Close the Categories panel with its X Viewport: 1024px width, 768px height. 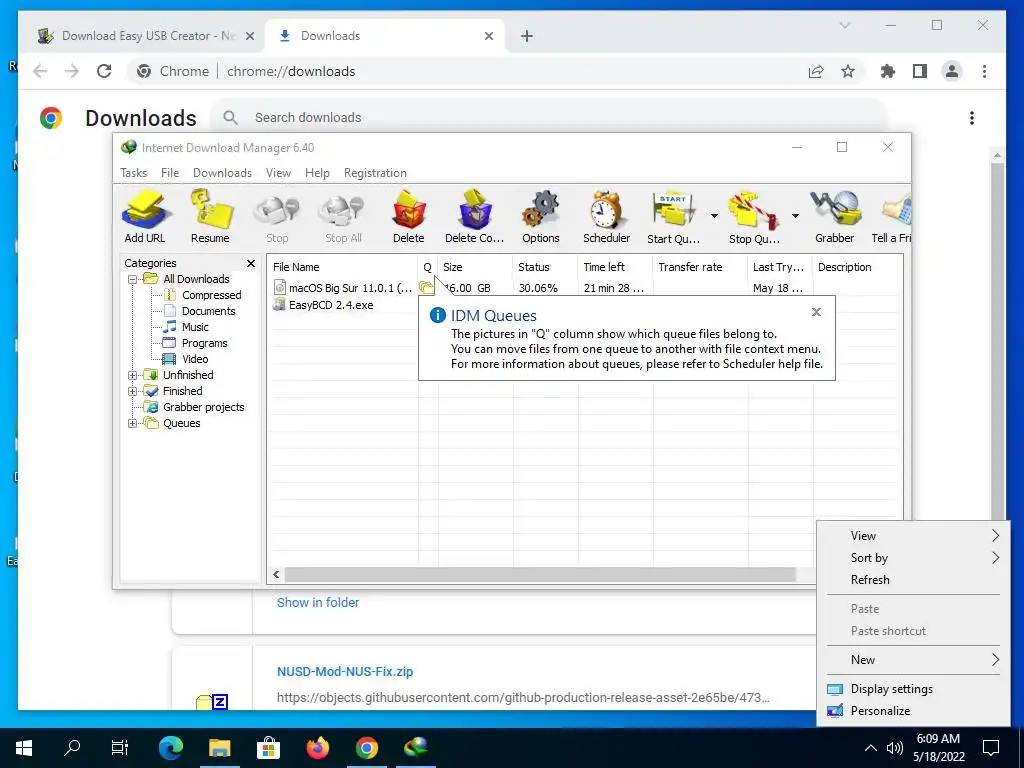pyautogui.click(x=251, y=263)
